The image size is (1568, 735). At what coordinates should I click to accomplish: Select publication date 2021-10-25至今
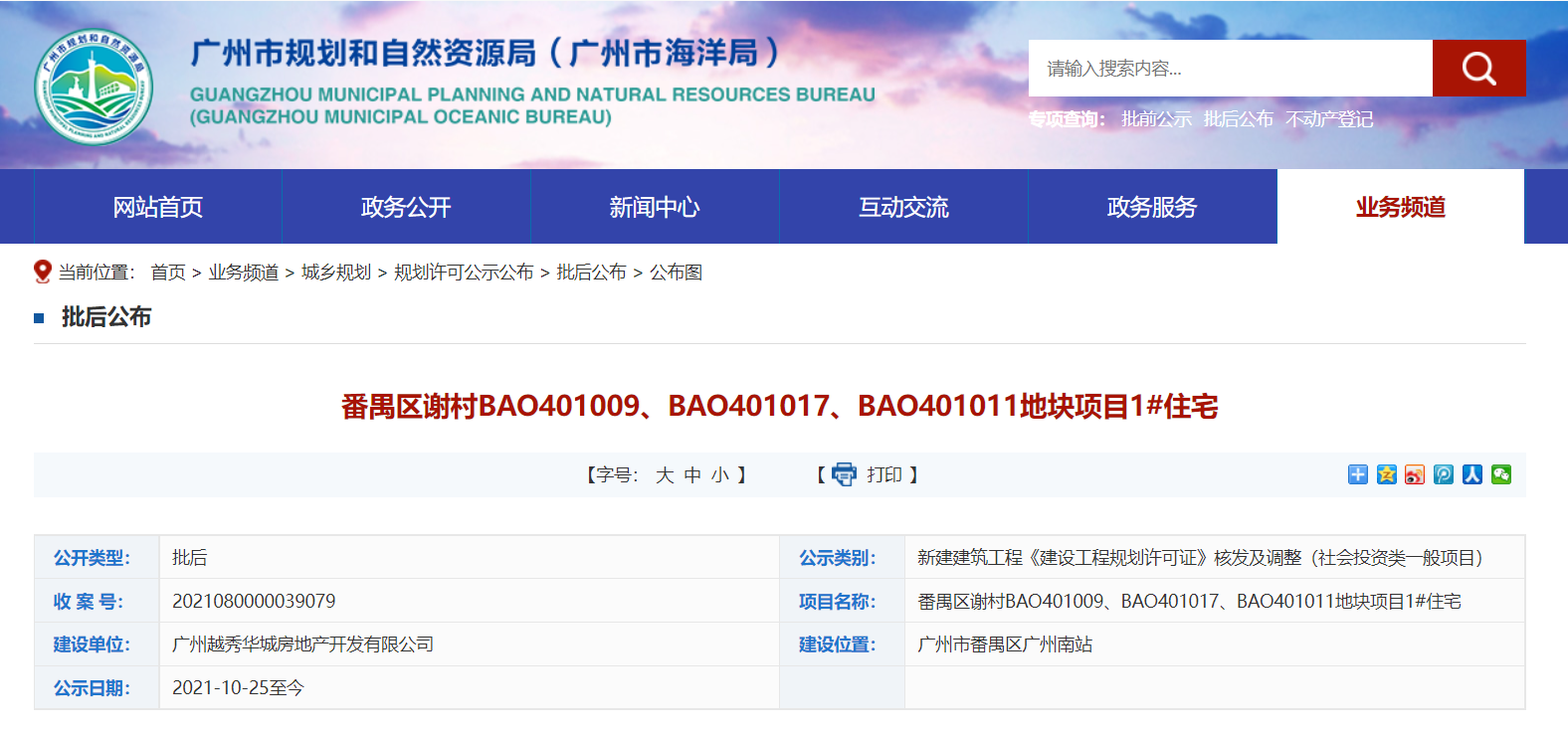point(238,688)
